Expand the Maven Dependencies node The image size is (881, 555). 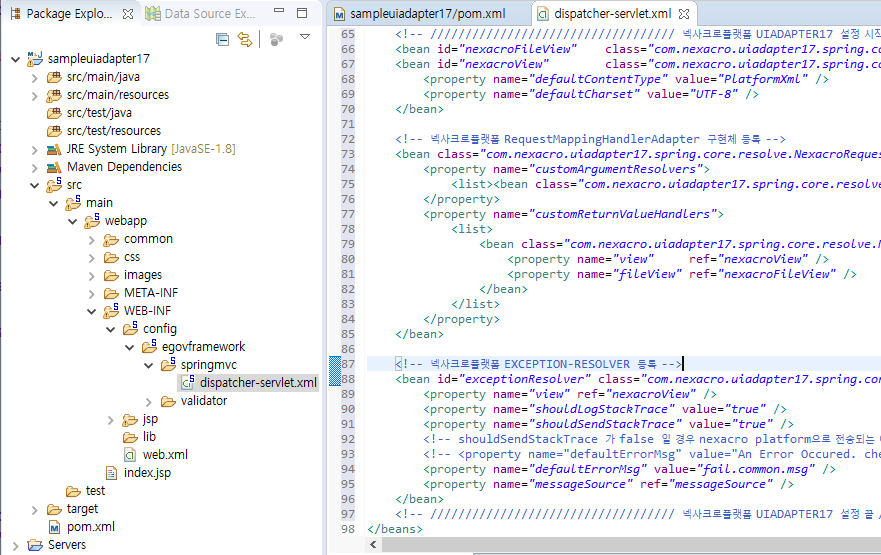[x=34, y=167]
